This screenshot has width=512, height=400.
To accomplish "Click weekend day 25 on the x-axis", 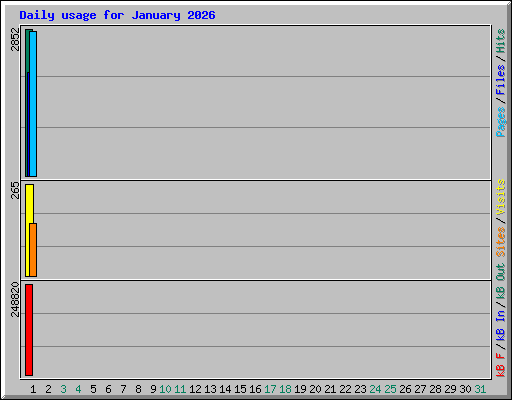I will click(x=390, y=389).
